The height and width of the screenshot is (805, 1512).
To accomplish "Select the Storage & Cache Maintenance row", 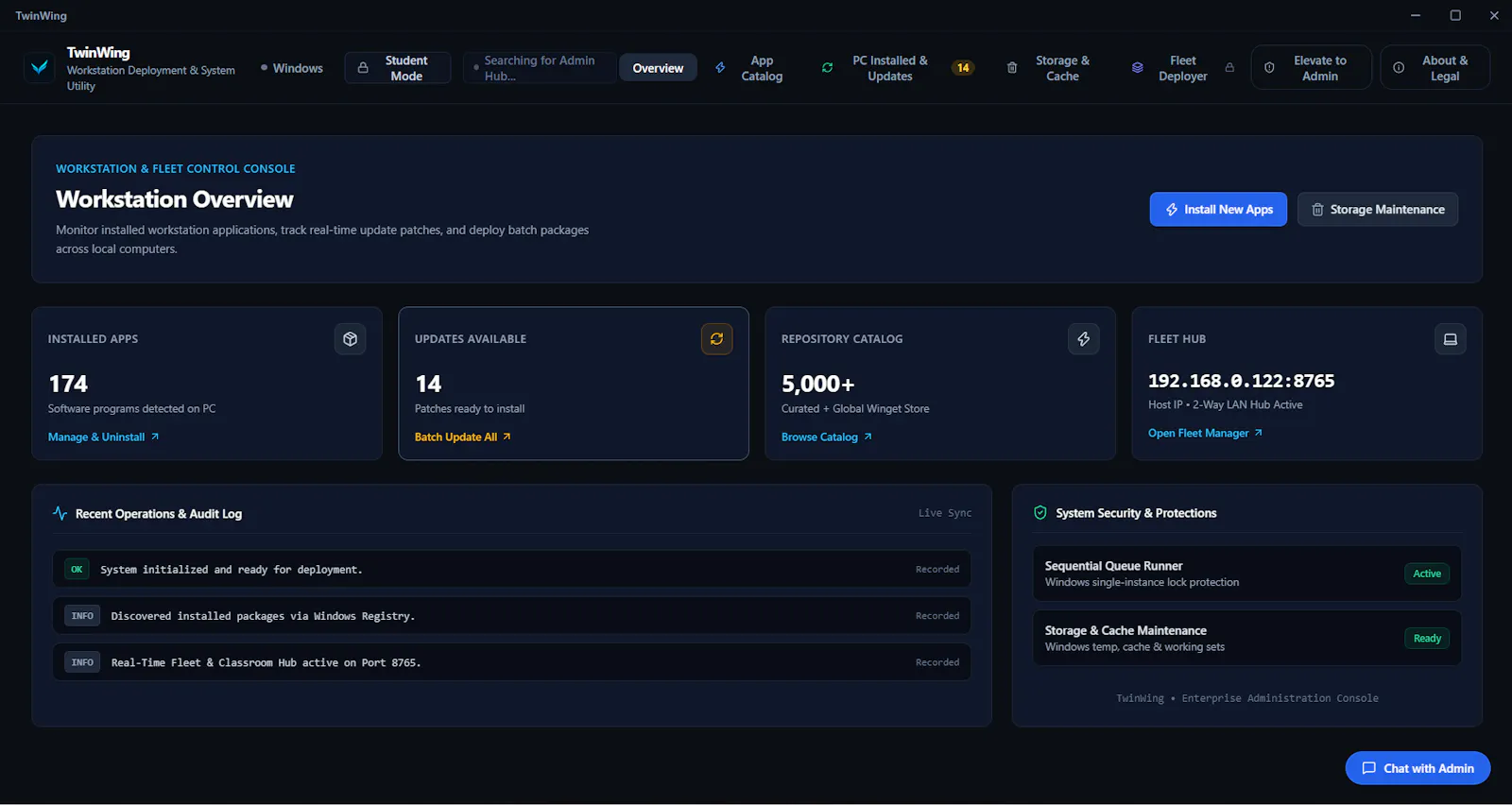I will (1246, 639).
